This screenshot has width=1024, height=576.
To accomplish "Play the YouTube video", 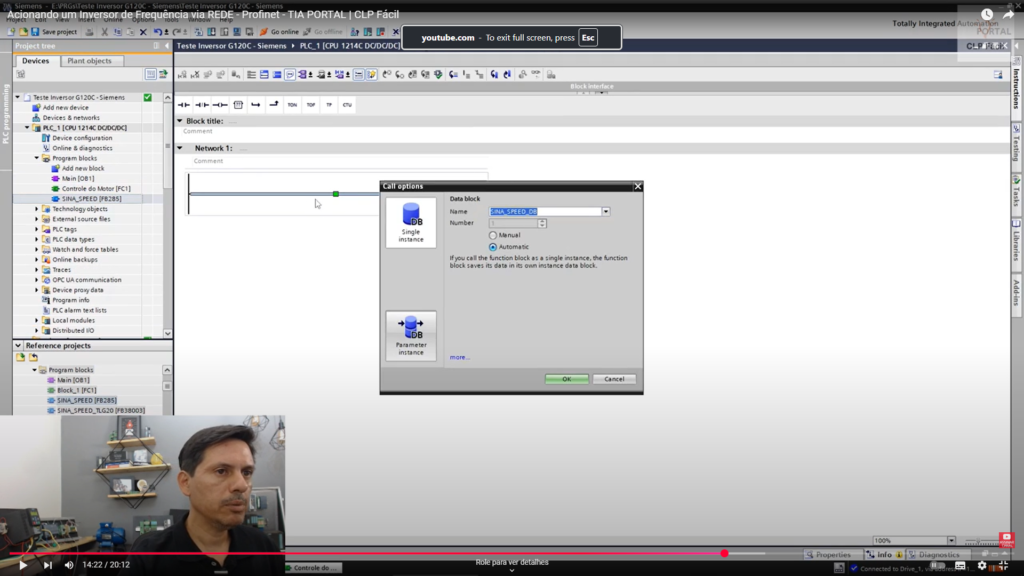I will click(23, 565).
